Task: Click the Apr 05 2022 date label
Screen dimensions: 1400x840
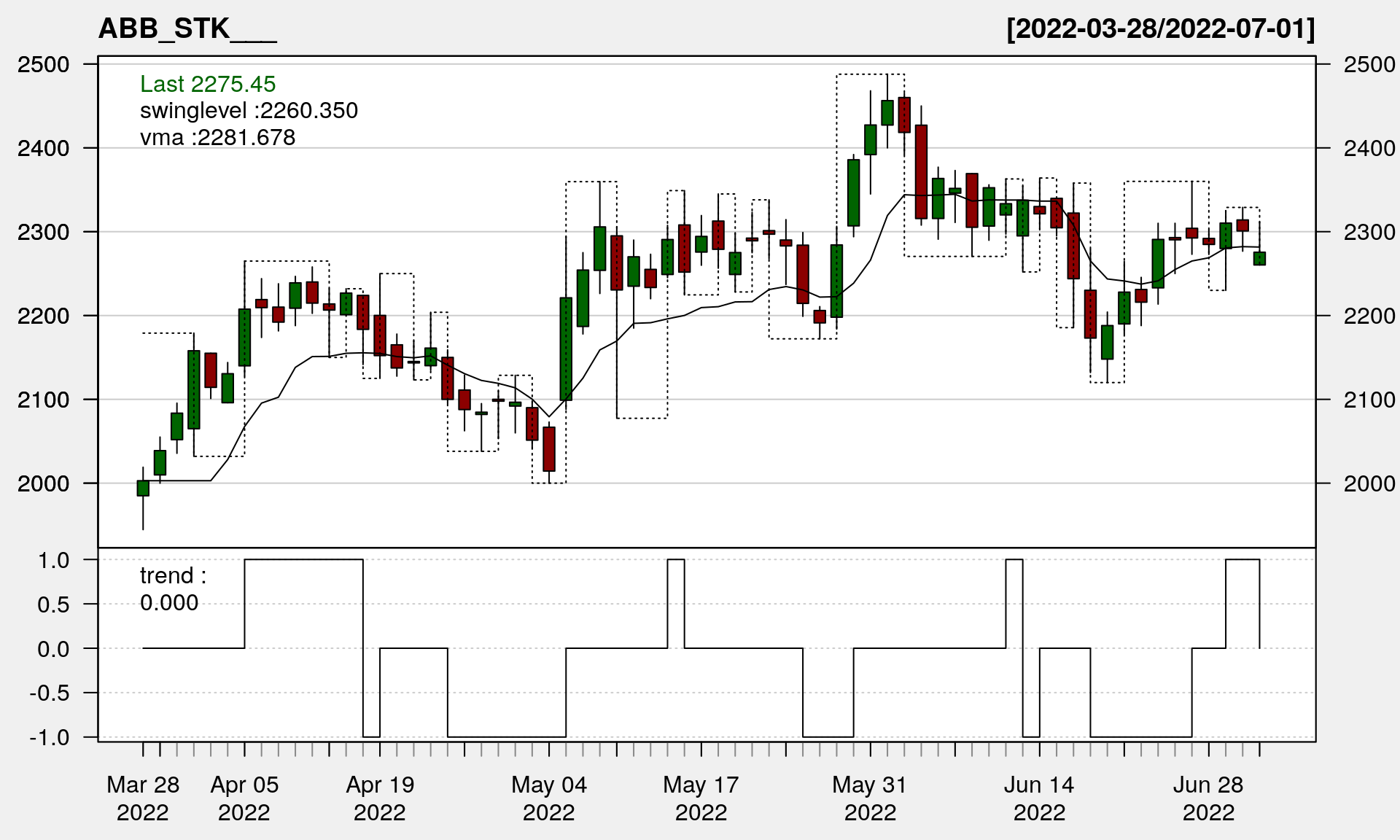Action: pyautogui.click(x=244, y=798)
